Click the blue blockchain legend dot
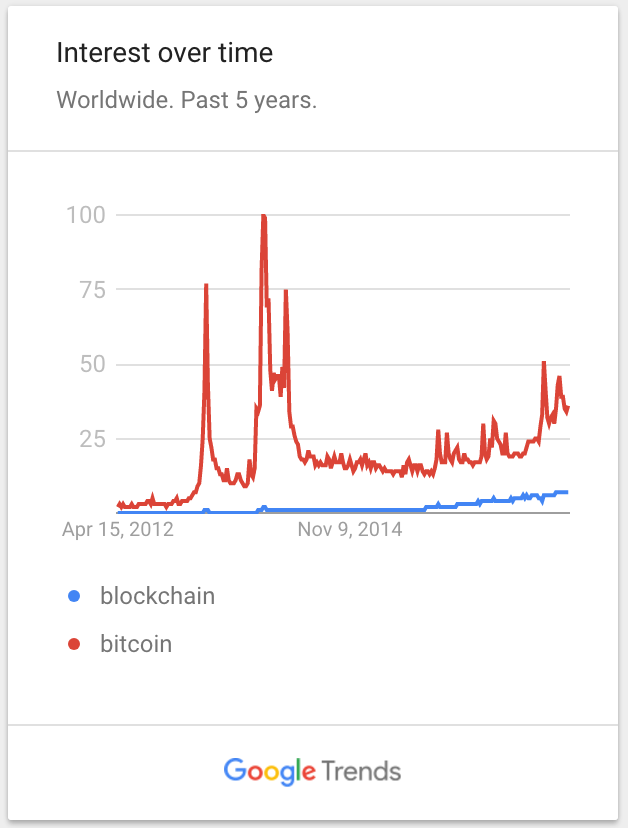This screenshot has width=628, height=828. pyautogui.click(x=74, y=596)
